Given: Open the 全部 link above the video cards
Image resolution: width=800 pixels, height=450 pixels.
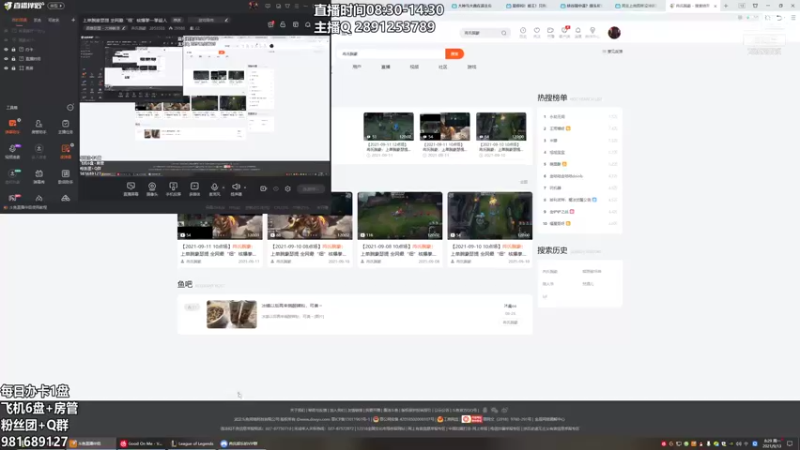Looking at the screenshot, I should [523, 182].
